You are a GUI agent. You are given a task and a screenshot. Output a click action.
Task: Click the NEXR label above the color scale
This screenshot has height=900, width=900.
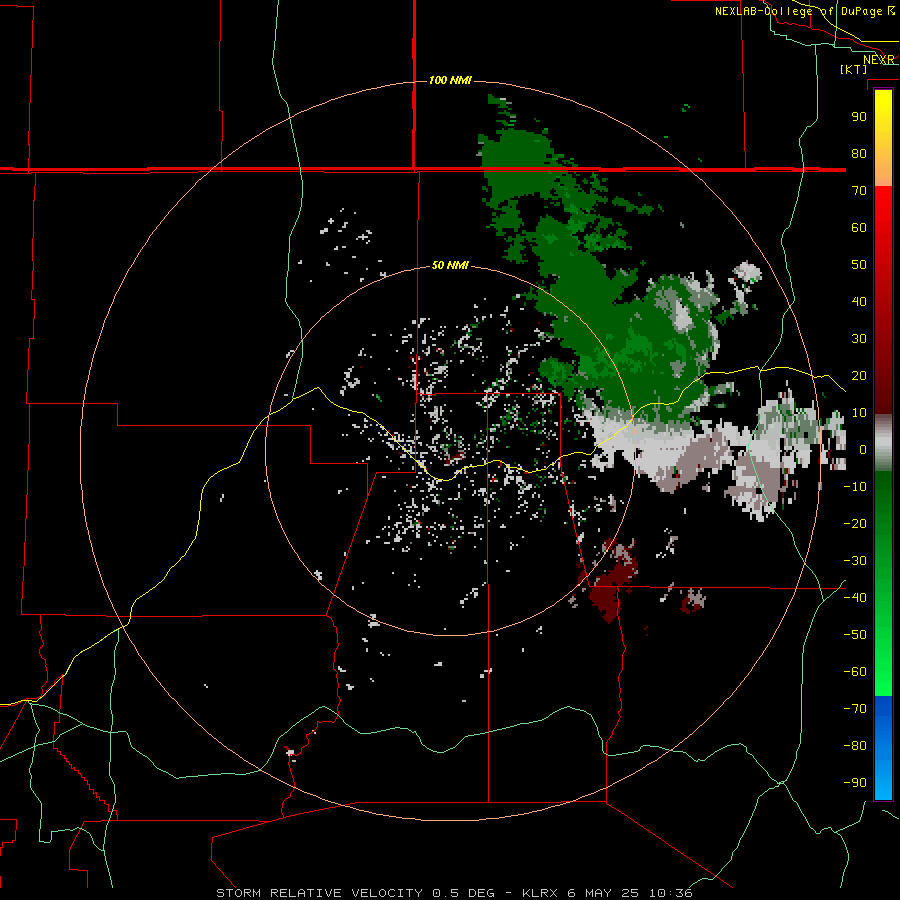879,60
